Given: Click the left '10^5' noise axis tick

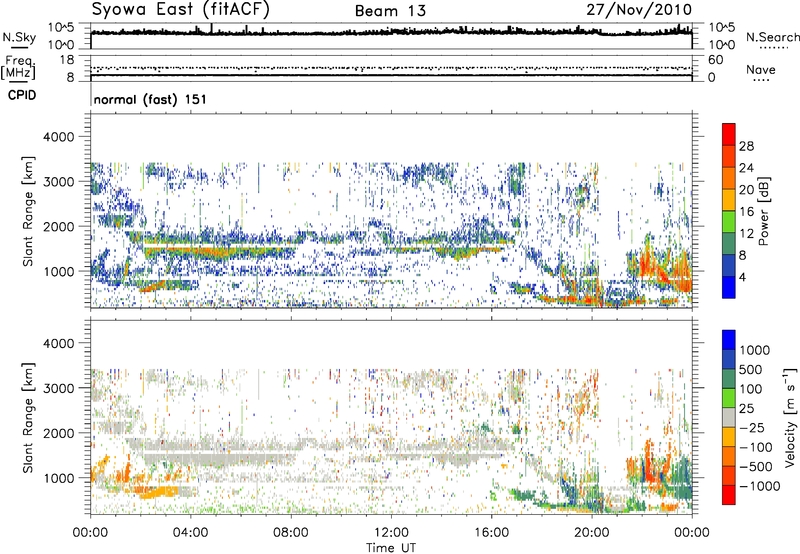Looking at the screenshot, I should pyautogui.click(x=61, y=28).
